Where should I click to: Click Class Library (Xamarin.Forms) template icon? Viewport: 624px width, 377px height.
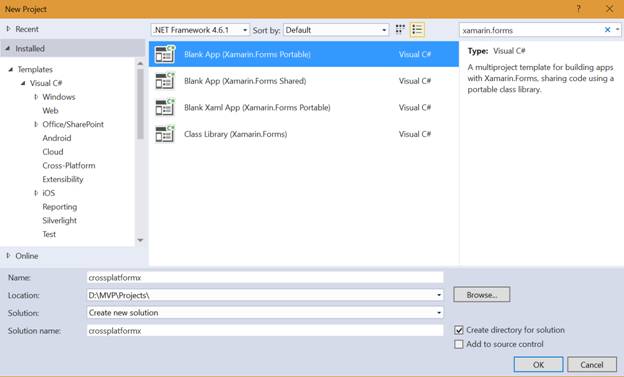(165, 134)
